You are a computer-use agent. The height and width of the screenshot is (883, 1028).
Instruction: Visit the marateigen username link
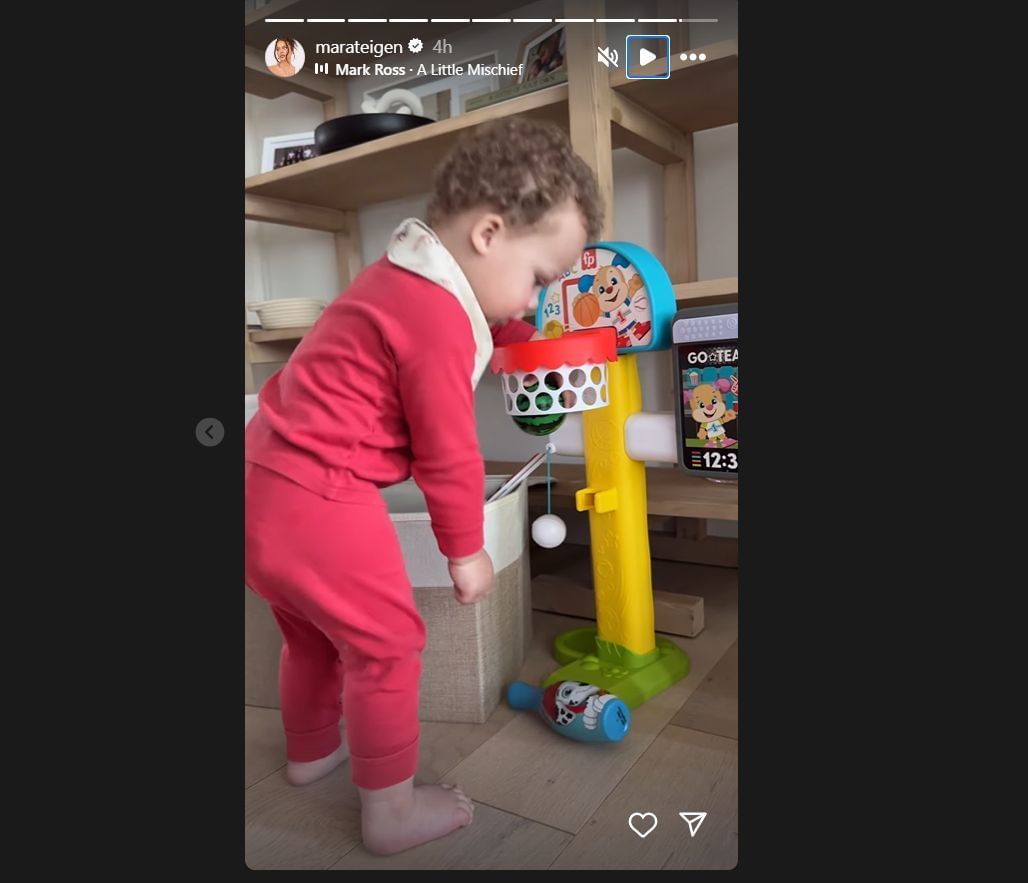pyautogui.click(x=359, y=47)
